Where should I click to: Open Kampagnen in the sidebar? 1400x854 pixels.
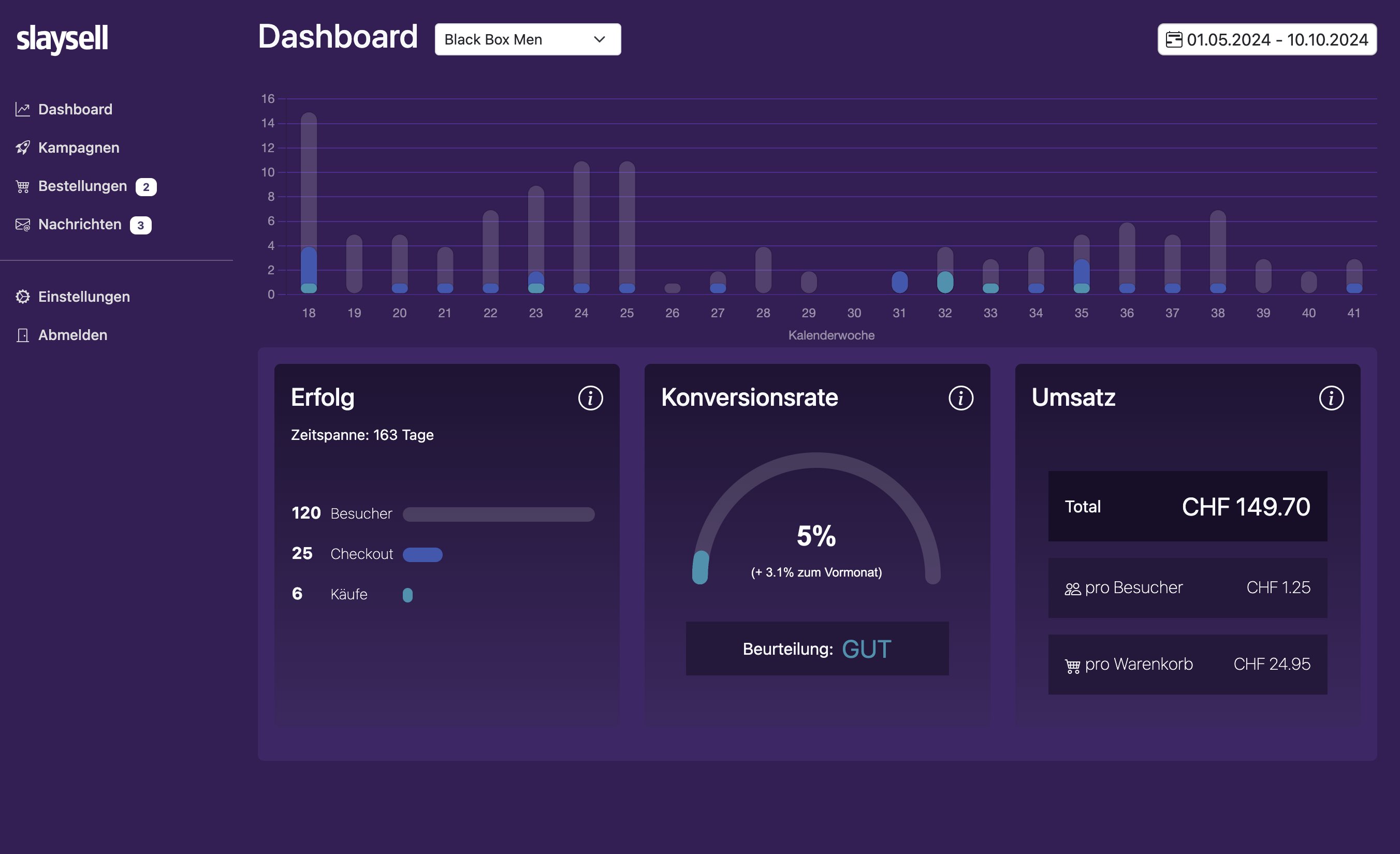point(78,148)
